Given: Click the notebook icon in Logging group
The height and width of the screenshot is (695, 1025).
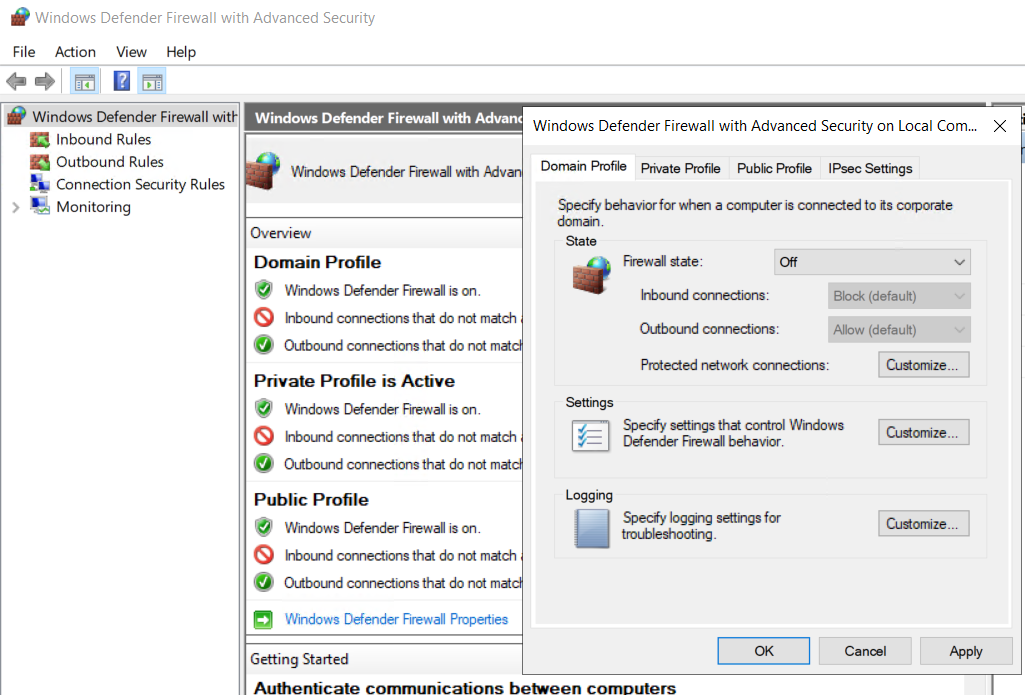Looking at the screenshot, I should click(592, 528).
